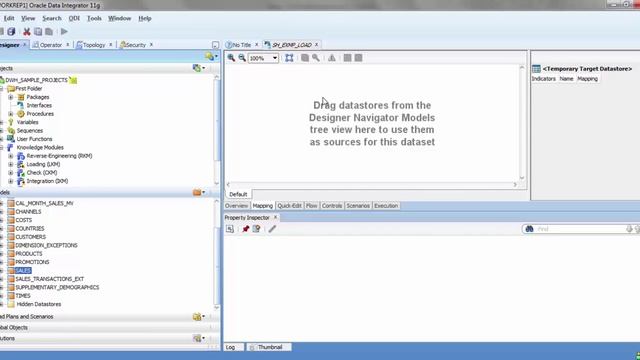640x360 pixels.
Task: Expand the Packages node
Action: point(11,97)
